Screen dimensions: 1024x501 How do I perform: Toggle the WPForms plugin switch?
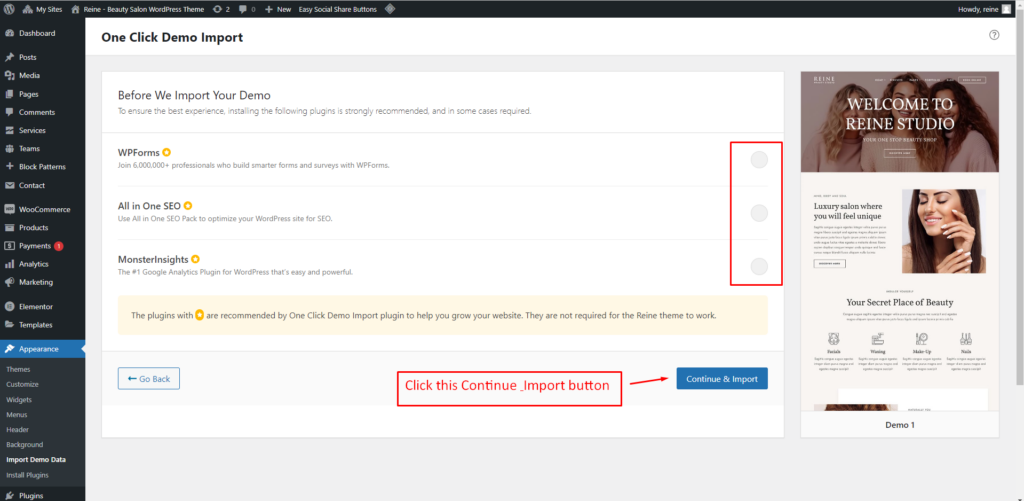tap(759, 159)
